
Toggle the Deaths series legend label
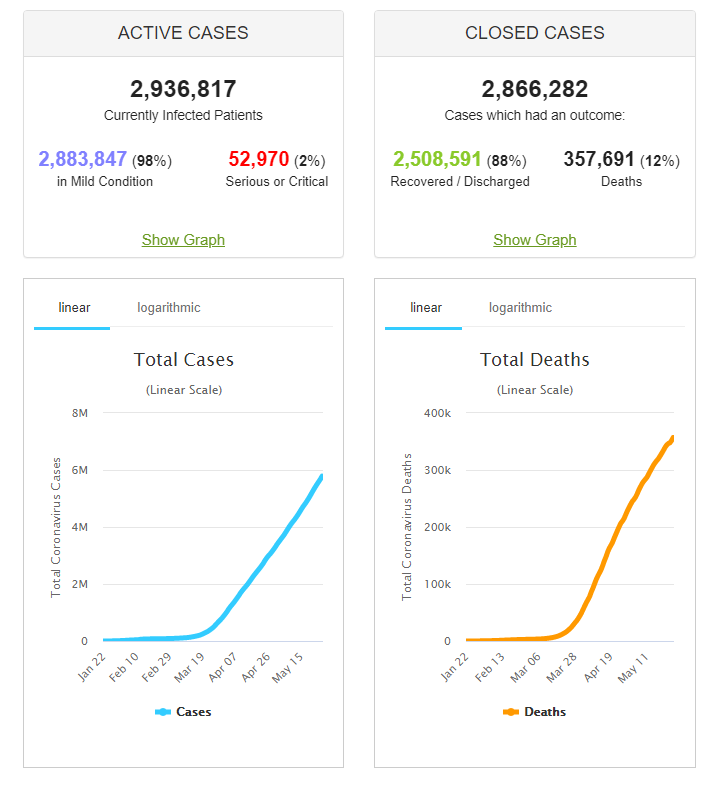(545, 712)
